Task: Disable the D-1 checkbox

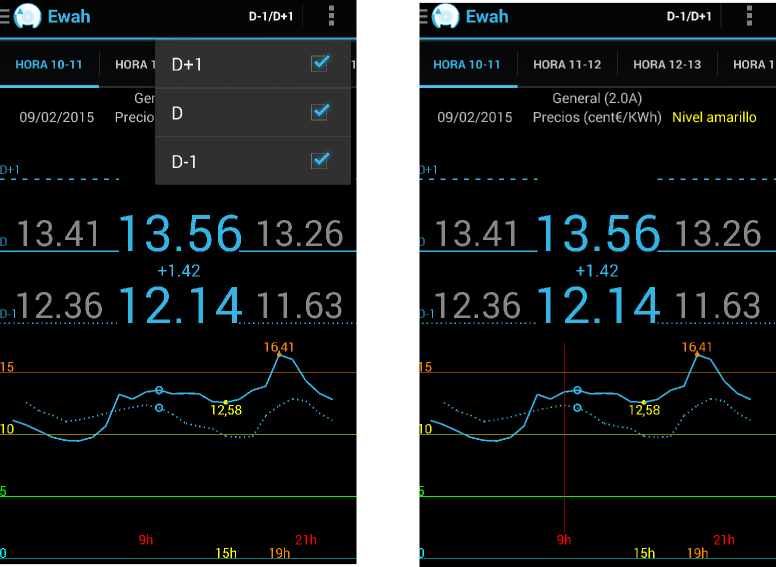Action: click(x=320, y=160)
